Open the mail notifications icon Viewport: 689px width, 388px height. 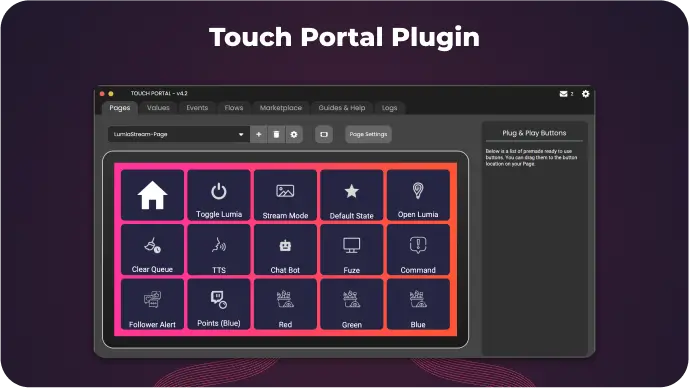point(563,94)
